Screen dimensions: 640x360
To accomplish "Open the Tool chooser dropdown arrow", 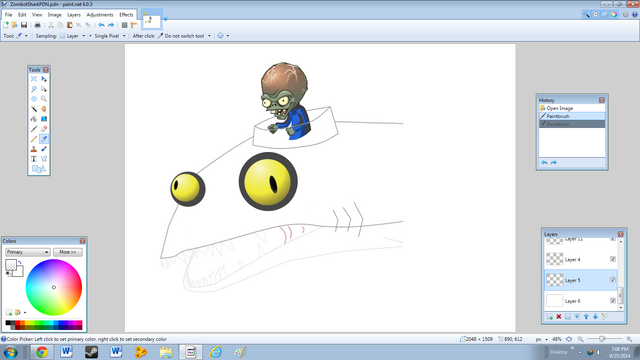I will (26, 36).
